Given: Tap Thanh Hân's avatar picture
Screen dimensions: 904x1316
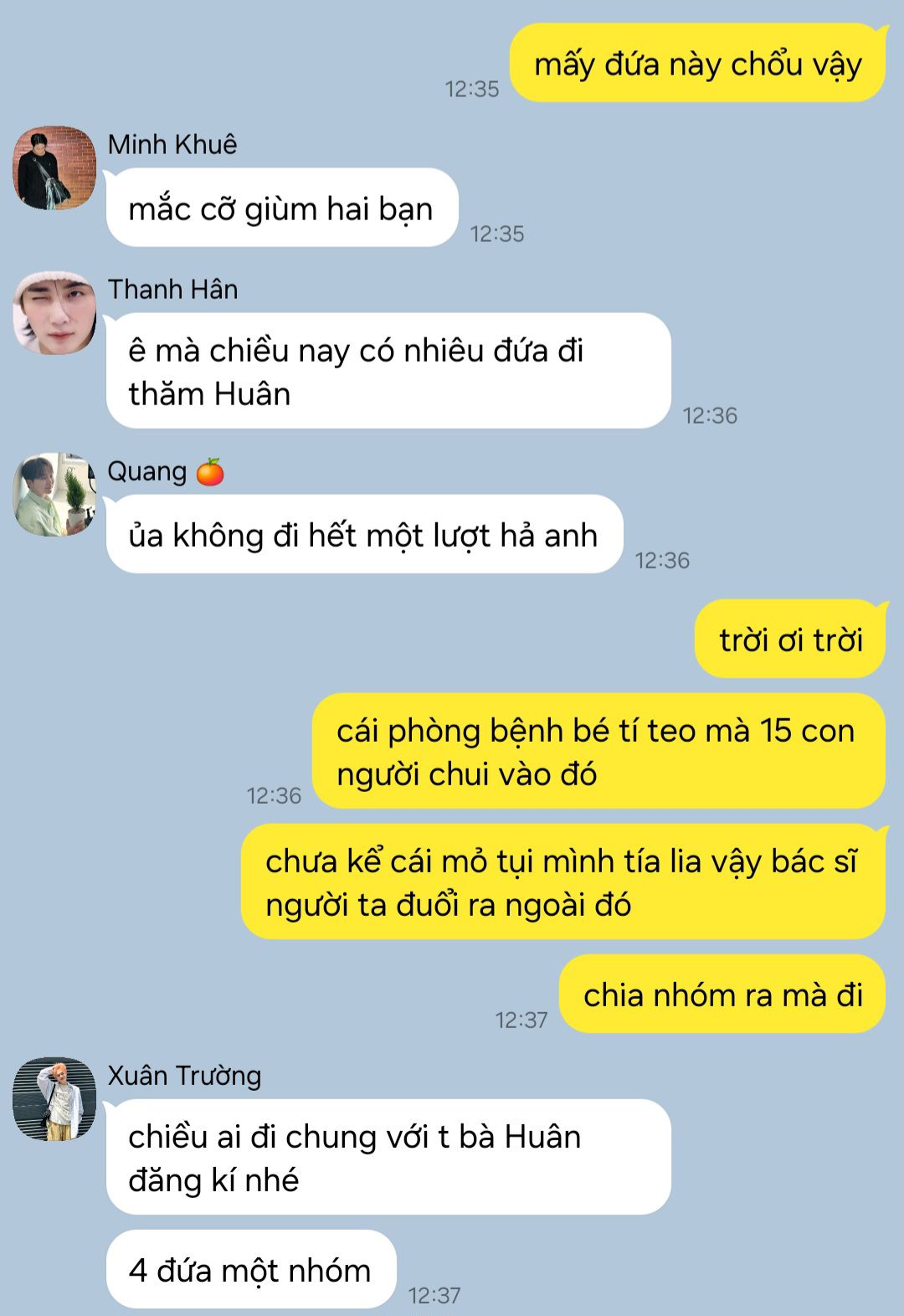Looking at the screenshot, I should point(54,312).
